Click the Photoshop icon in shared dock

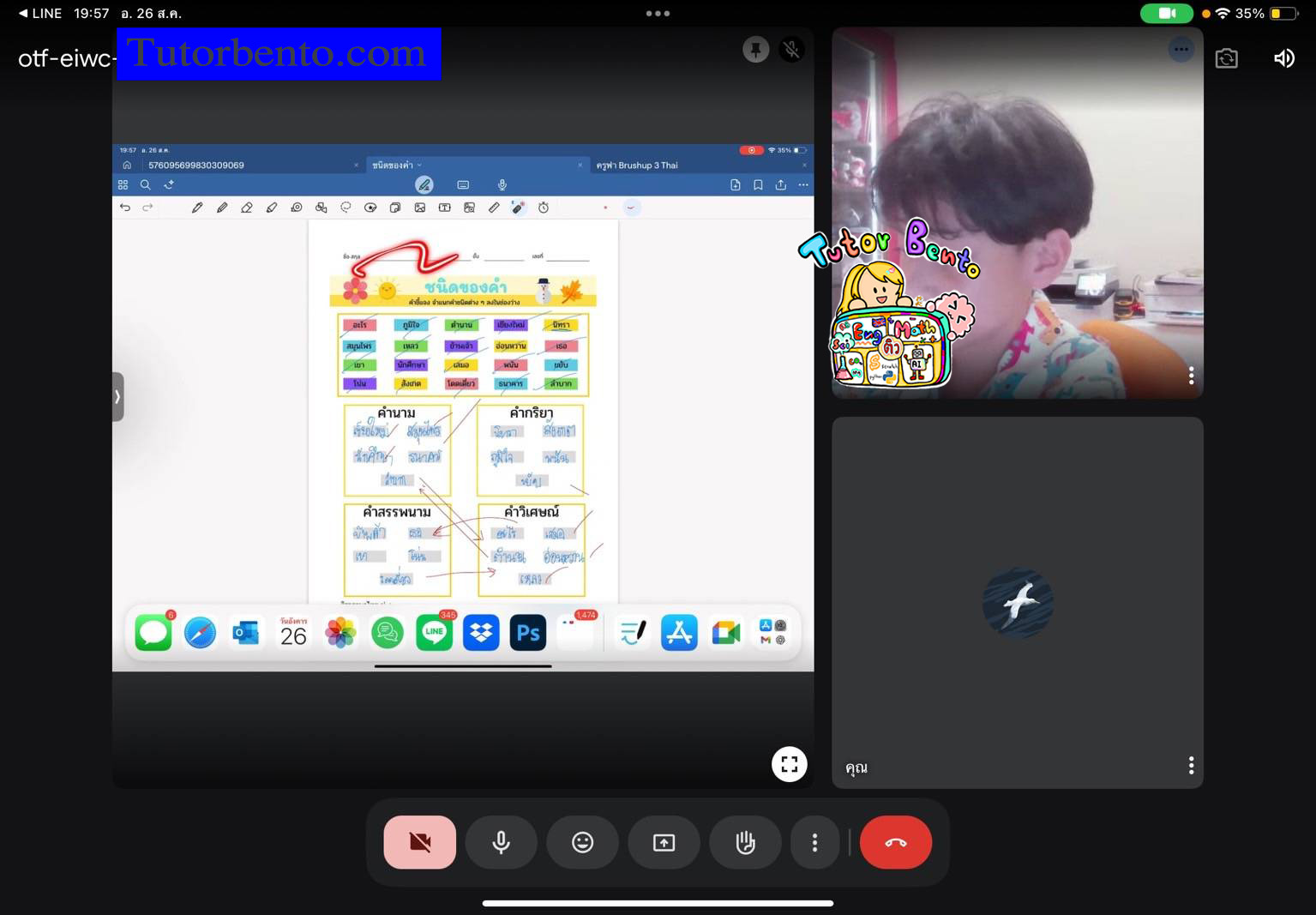coord(528,633)
